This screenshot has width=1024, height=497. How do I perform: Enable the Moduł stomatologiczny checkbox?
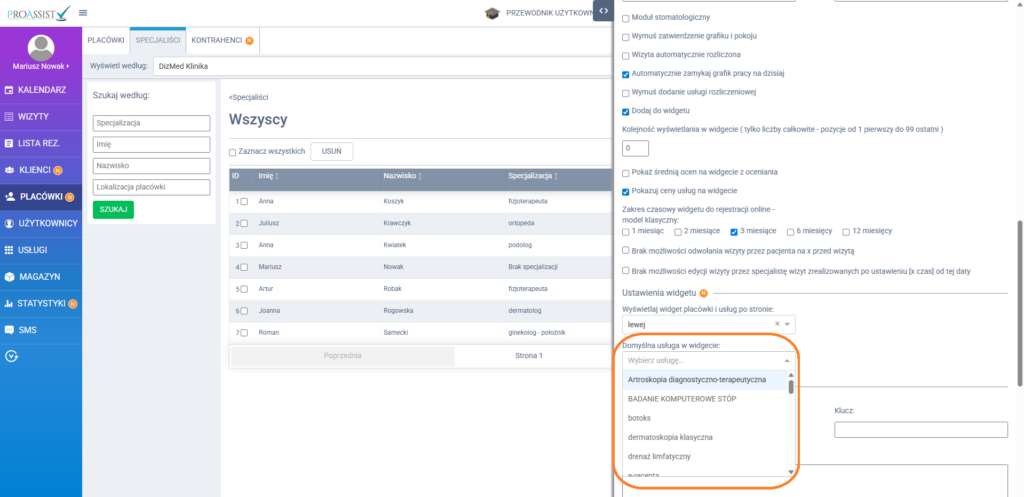[626, 19]
